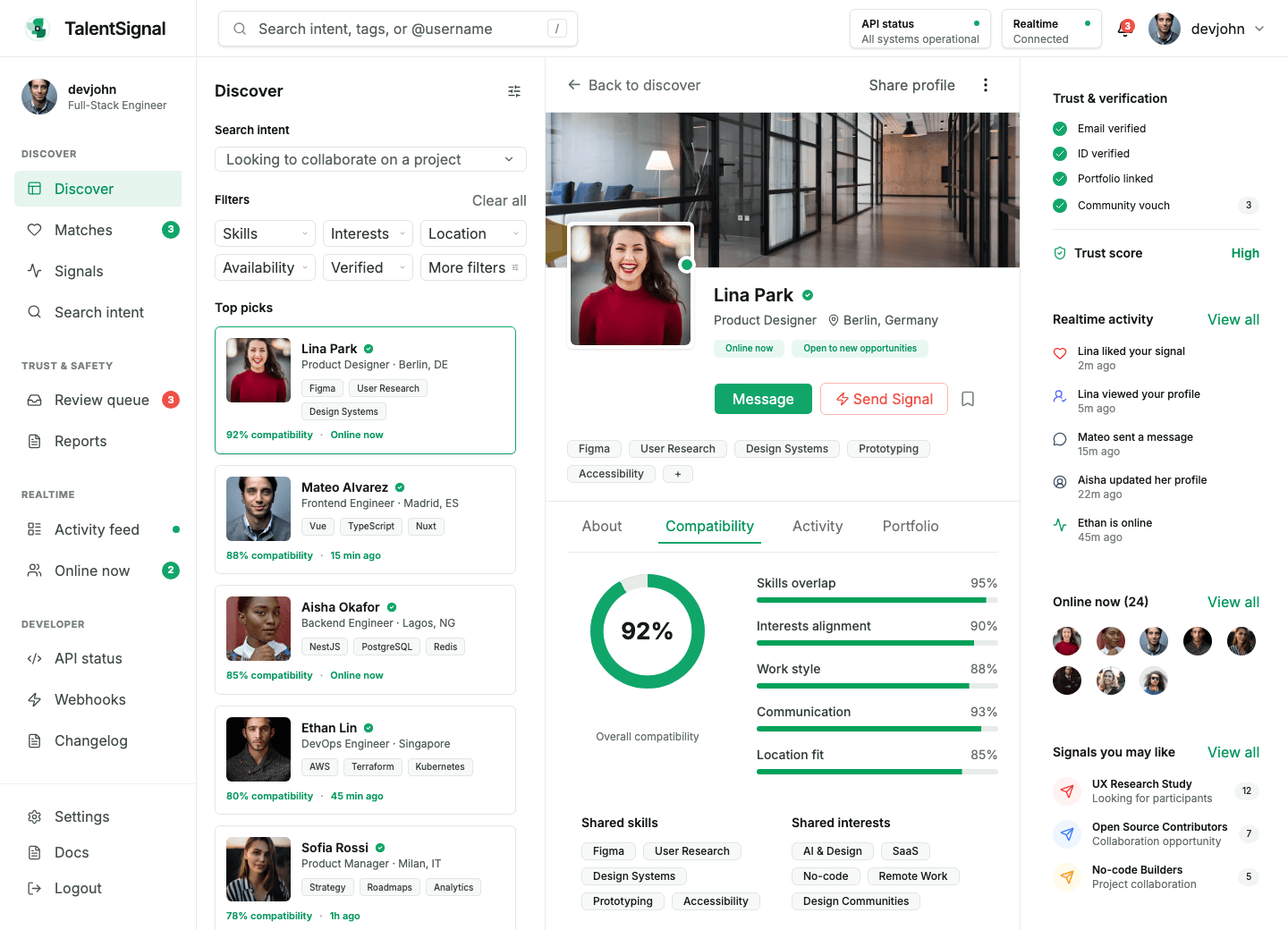Screen dimensions: 1288x930
Task: Open the Interests filter dropdown
Action: 368,233
